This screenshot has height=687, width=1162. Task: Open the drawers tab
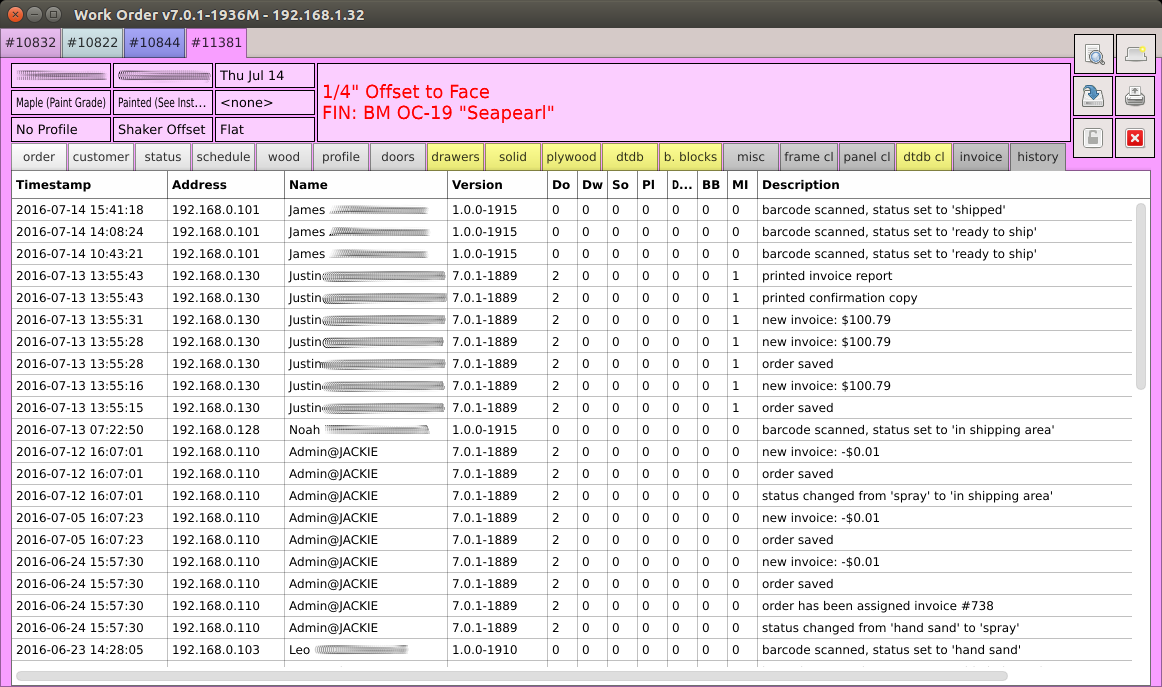click(455, 157)
